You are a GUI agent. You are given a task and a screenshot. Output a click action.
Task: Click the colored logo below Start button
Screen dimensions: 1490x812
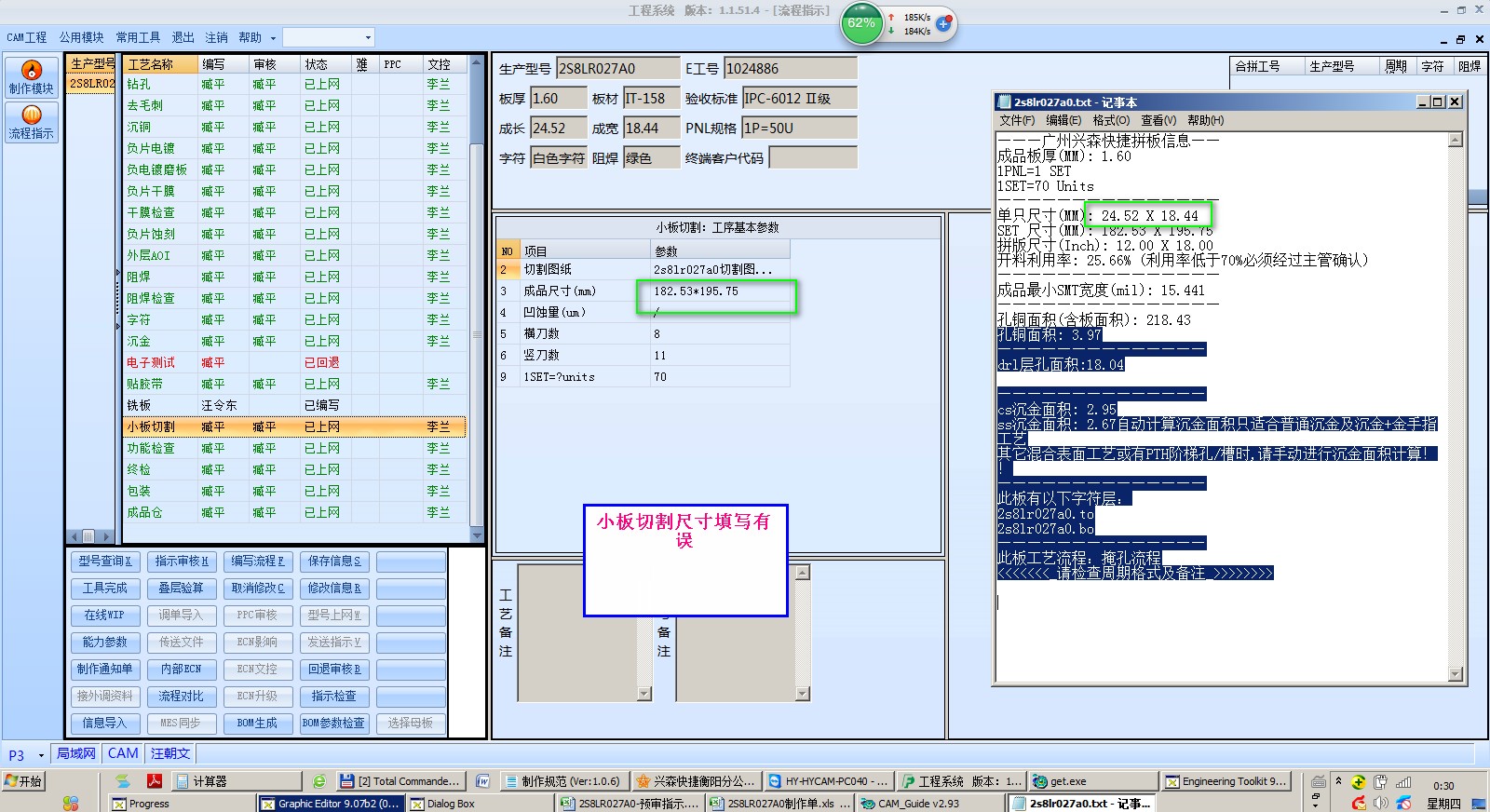point(71,803)
